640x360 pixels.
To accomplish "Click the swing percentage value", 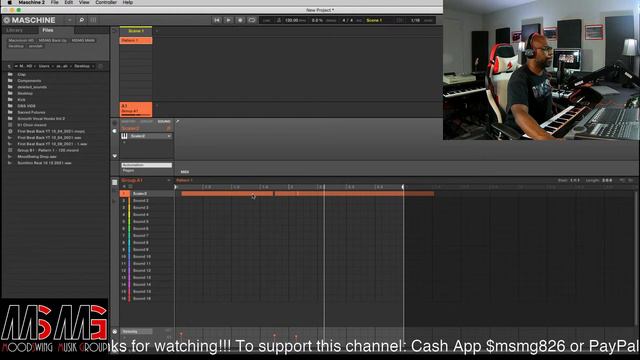I will [x=317, y=20].
